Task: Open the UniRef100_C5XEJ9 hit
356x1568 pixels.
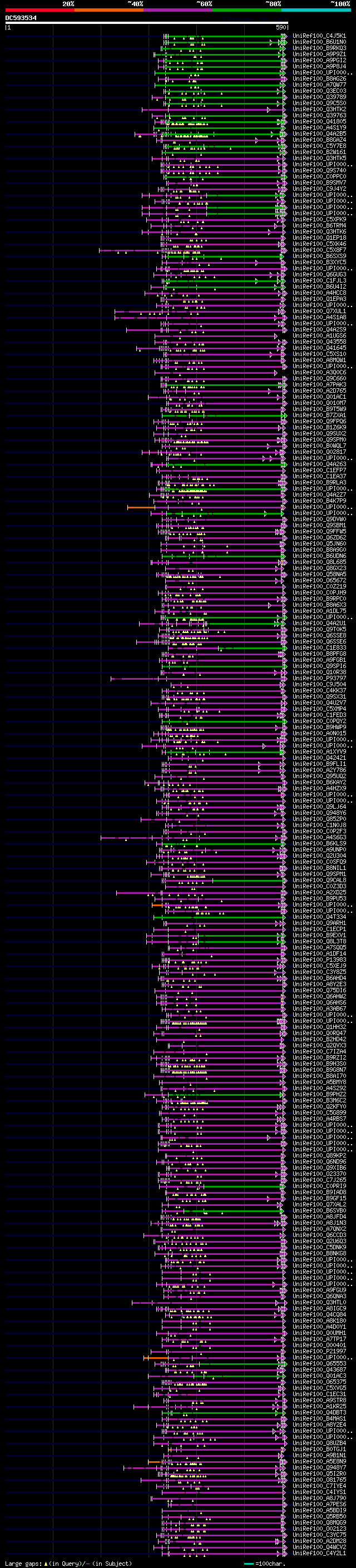Action: (319, 966)
